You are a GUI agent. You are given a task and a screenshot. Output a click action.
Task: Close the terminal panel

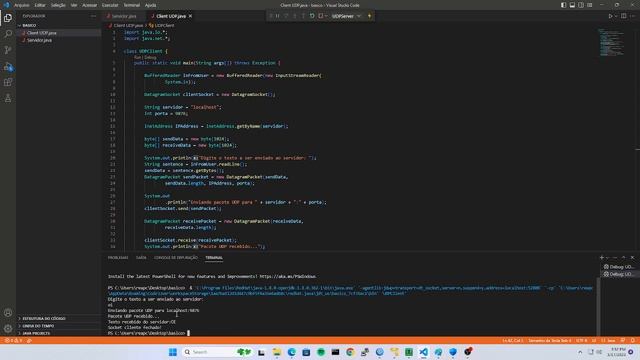(633, 258)
